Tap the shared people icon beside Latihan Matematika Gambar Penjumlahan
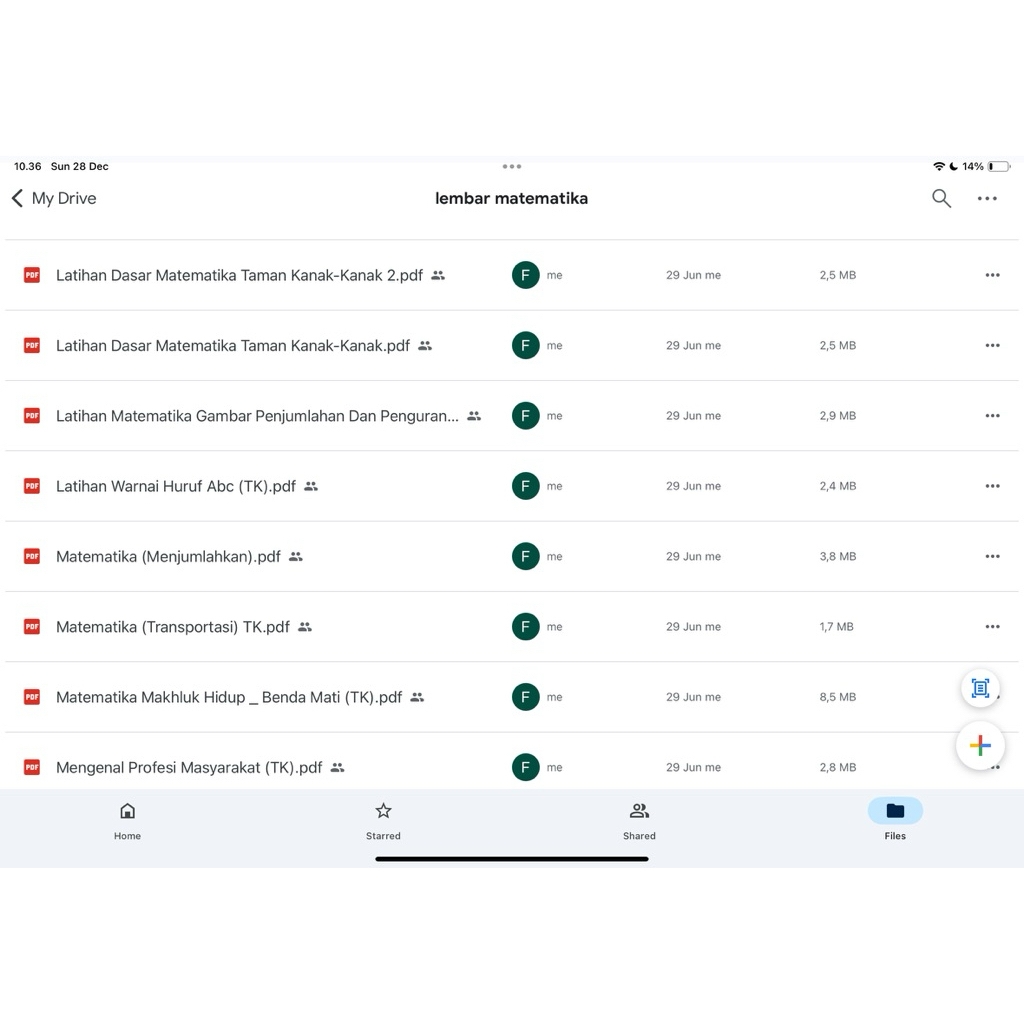Viewport: 1024px width, 1024px height. coord(474,416)
